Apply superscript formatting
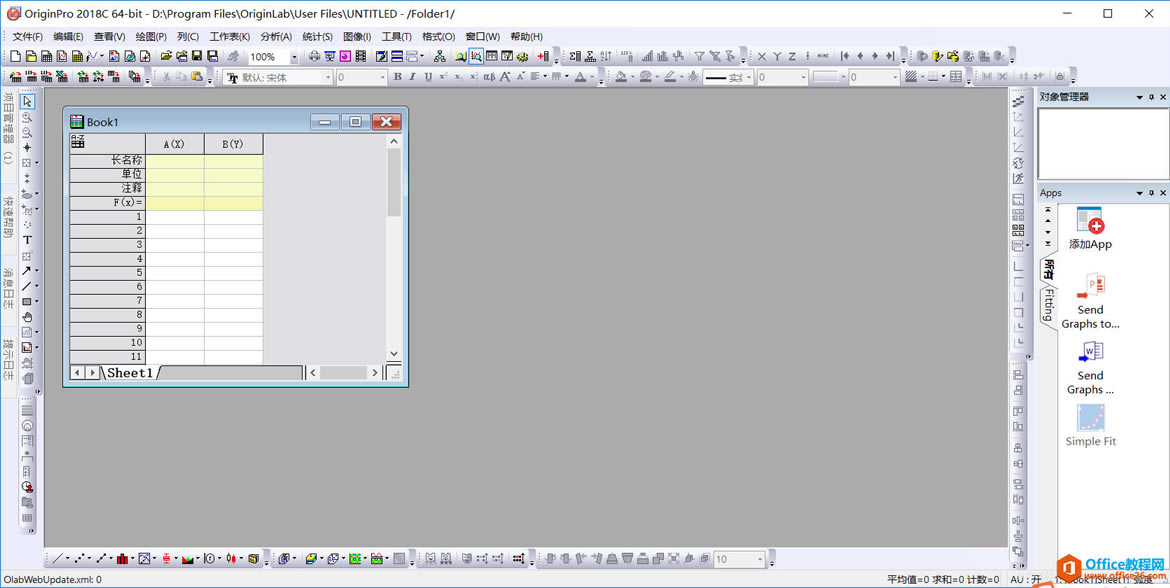This screenshot has height=588, width=1170. [x=443, y=76]
